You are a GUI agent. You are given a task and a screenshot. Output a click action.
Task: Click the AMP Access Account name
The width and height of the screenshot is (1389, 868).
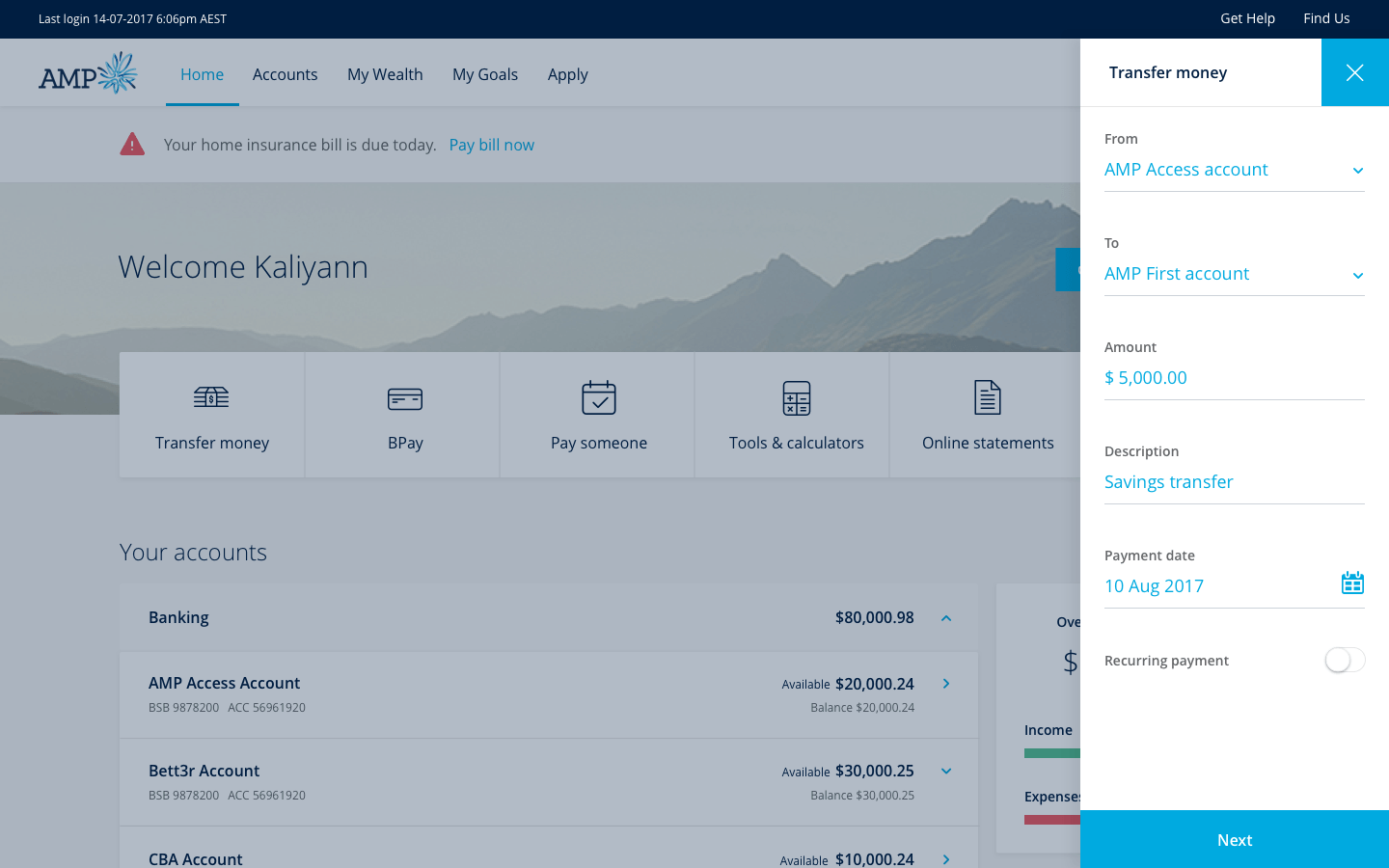[x=224, y=683]
